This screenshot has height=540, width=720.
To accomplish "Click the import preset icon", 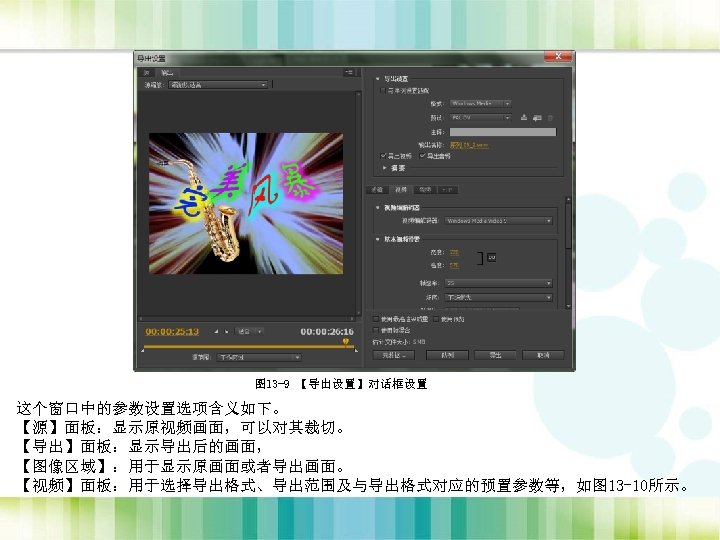I will (537, 118).
